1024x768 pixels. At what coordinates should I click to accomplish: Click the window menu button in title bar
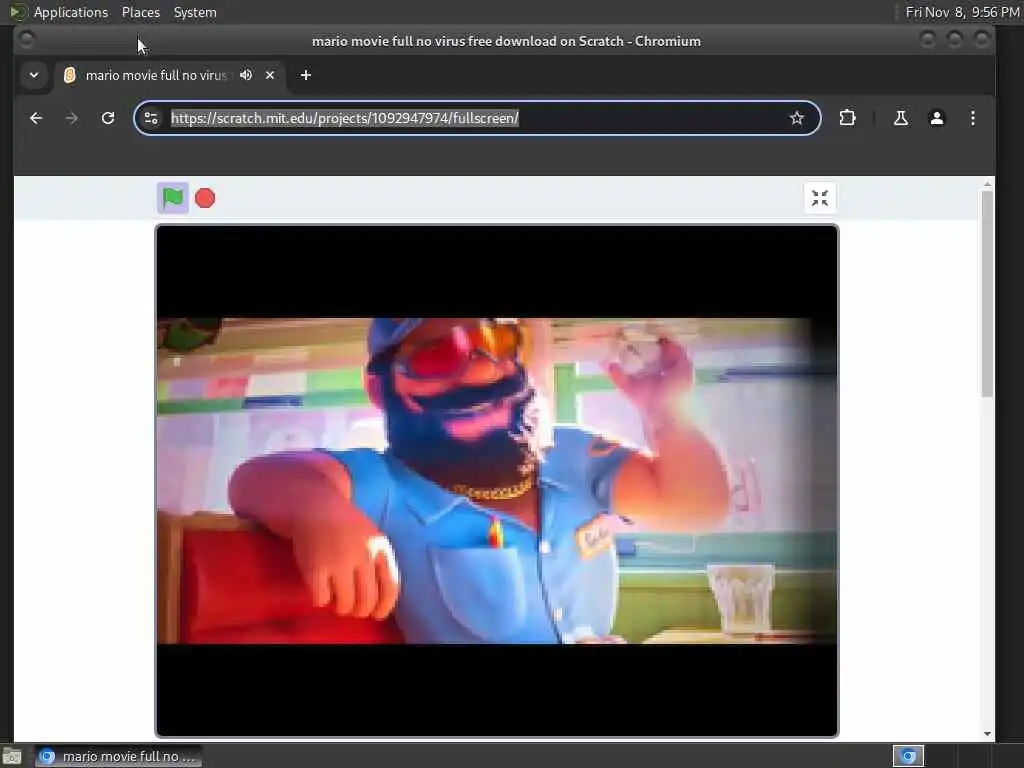pyautogui.click(x=27, y=40)
